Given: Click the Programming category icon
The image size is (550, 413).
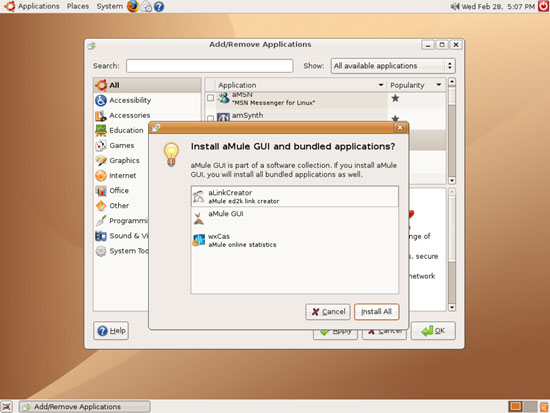Looking at the screenshot, I should (x=101, y=221).
